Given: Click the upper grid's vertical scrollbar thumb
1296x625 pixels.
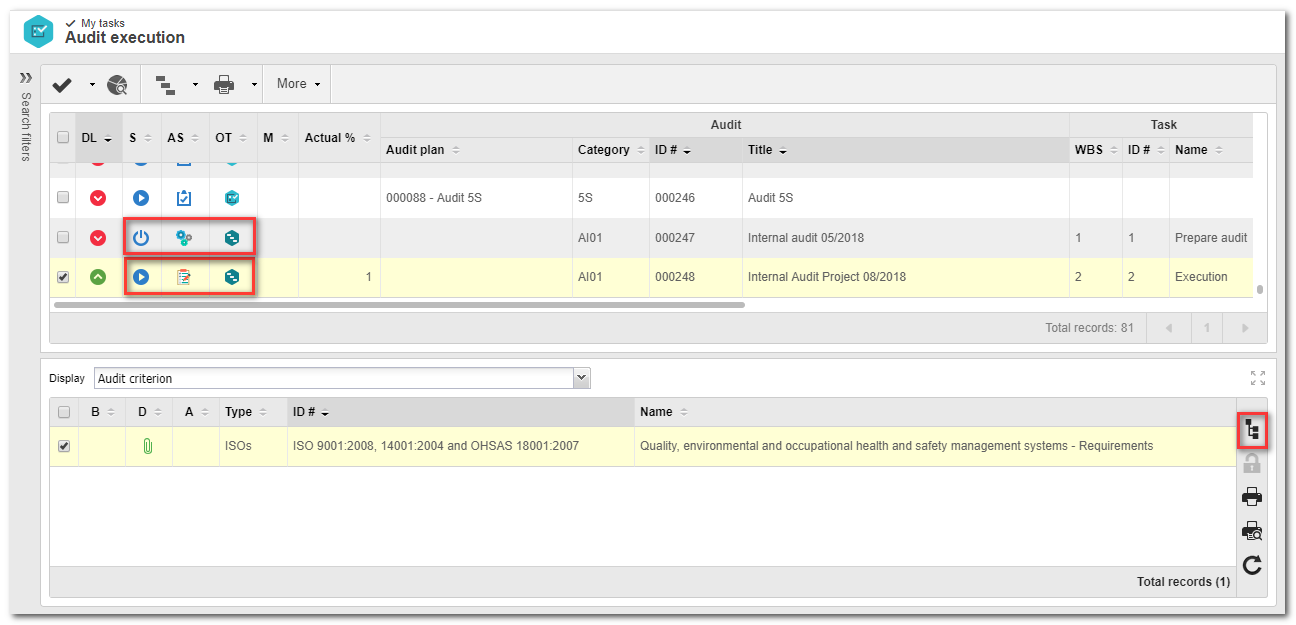Looking at the screenshot, I should pyautogui.click(x=1260, y=290).
